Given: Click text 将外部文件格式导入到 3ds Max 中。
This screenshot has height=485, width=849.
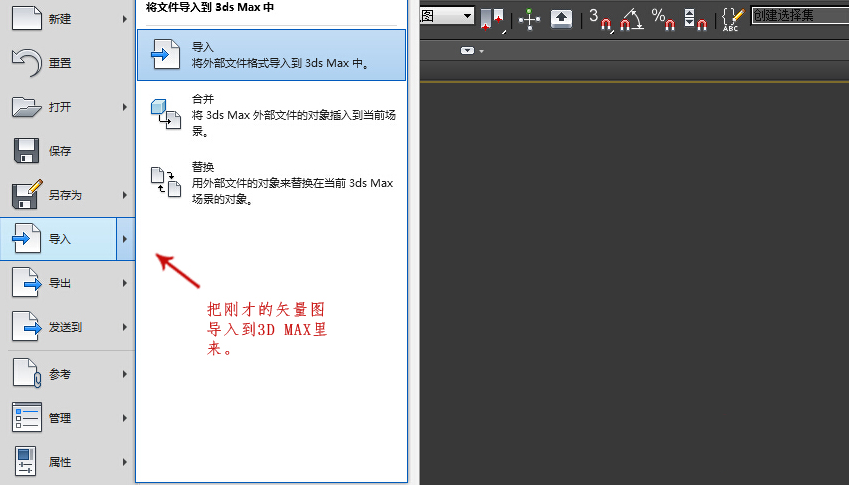Looking at the screenshot, I should (280, 63).
